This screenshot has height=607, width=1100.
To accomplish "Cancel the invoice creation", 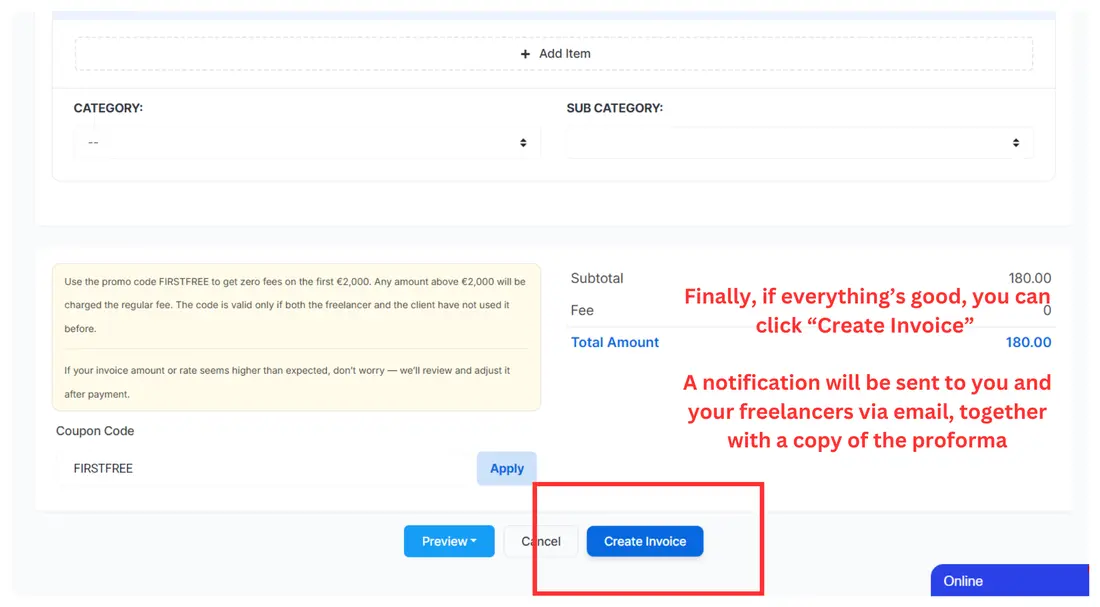I will (x=540, y=541).
